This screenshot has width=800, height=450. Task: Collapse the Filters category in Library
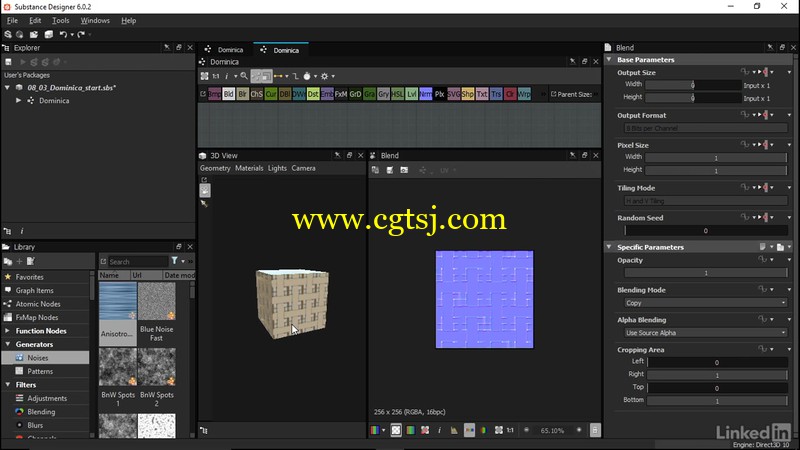7,385
